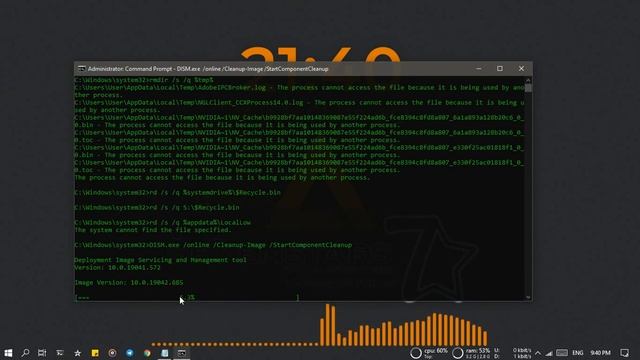Click Command Prompt scrollbar down arrow
The image size is (640, 360).
coord(528,298)
